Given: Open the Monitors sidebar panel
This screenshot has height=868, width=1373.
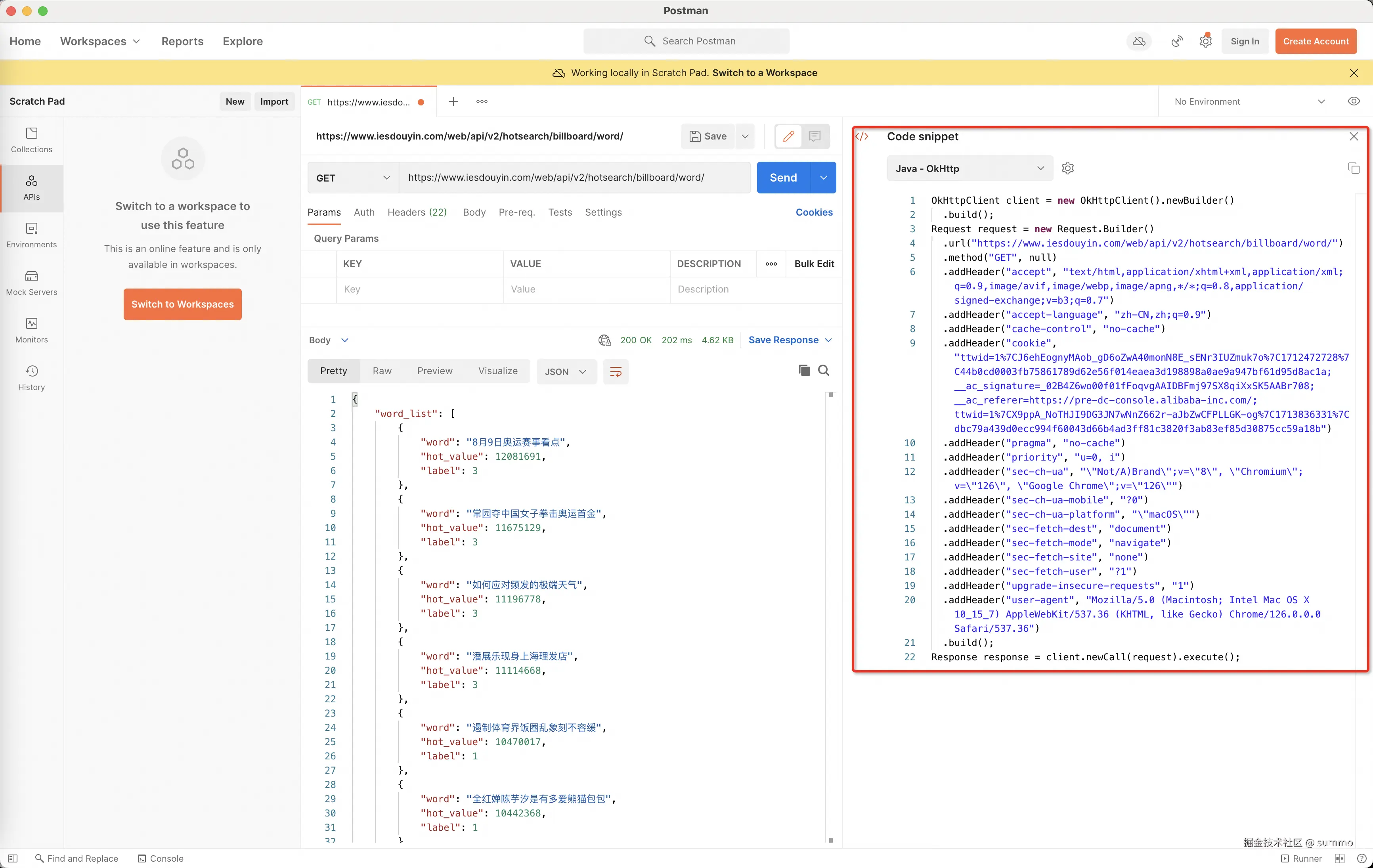Looking at the screenshot, I should tap(31, 330).
